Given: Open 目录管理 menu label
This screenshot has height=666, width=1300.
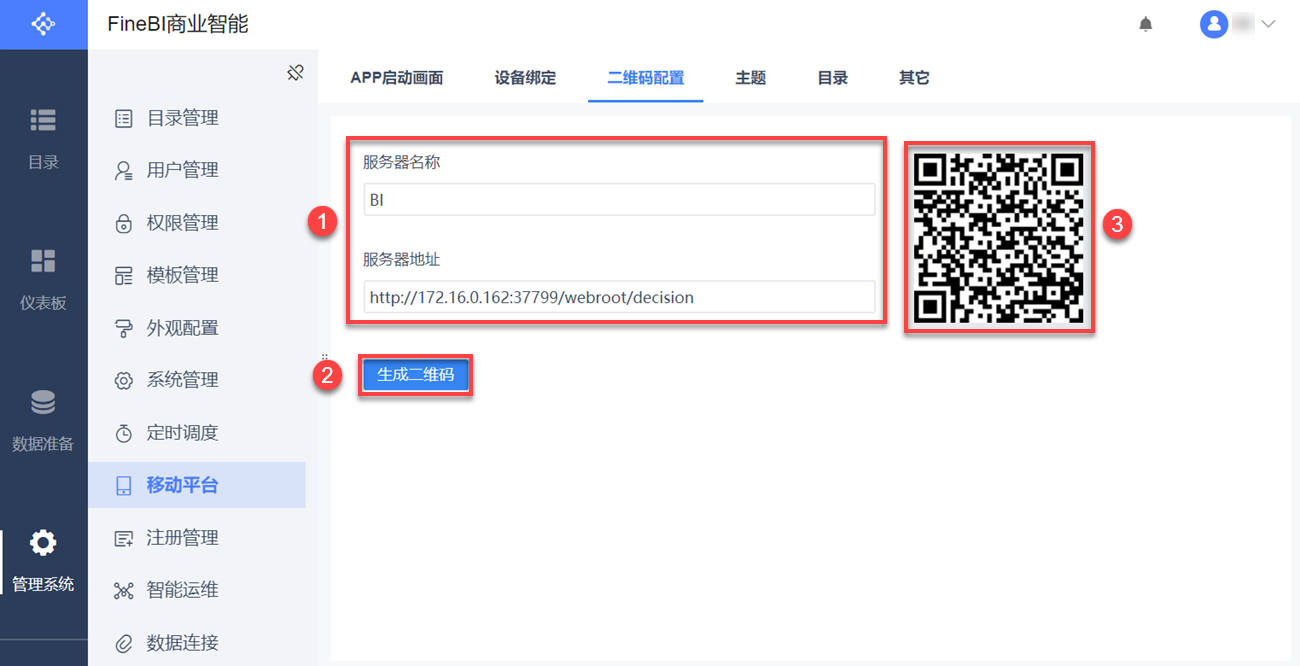Looking at the screenshot, I should 183,118.
